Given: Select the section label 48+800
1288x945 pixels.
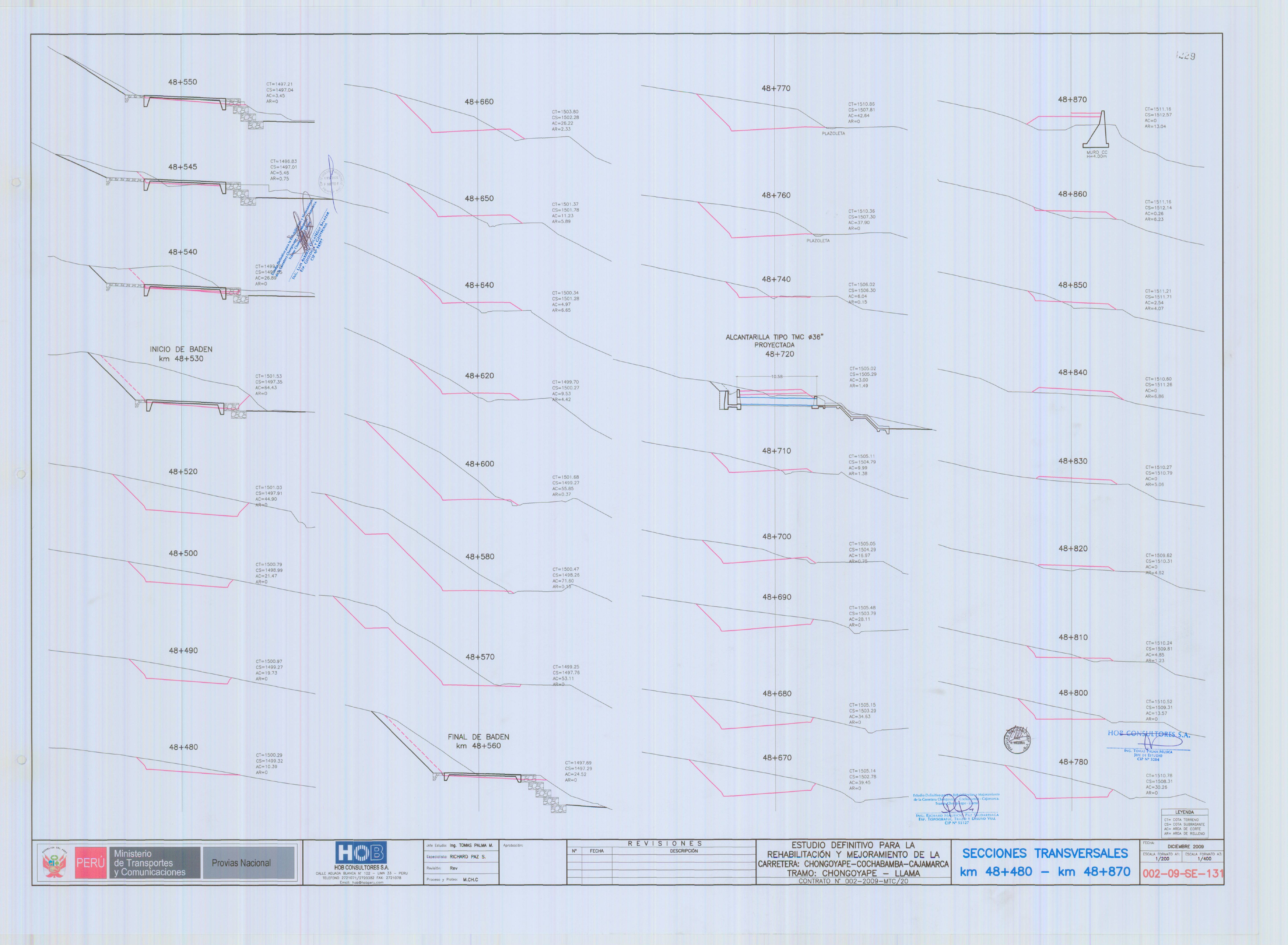Looking at the screenshot, I should [x=1073, y=693].
